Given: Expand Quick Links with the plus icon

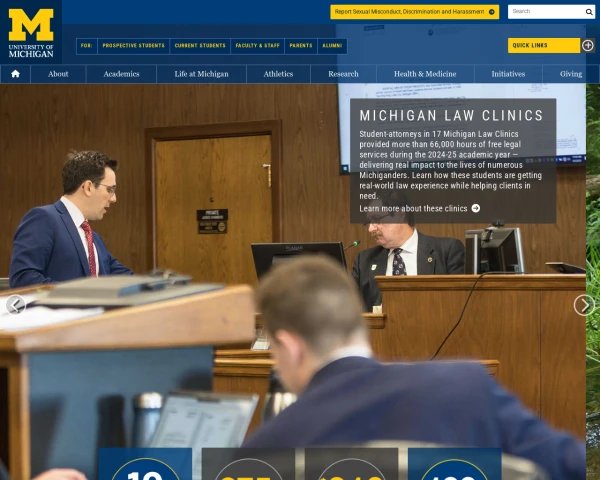Looking at the screenshot, I should tap(588, 46).
